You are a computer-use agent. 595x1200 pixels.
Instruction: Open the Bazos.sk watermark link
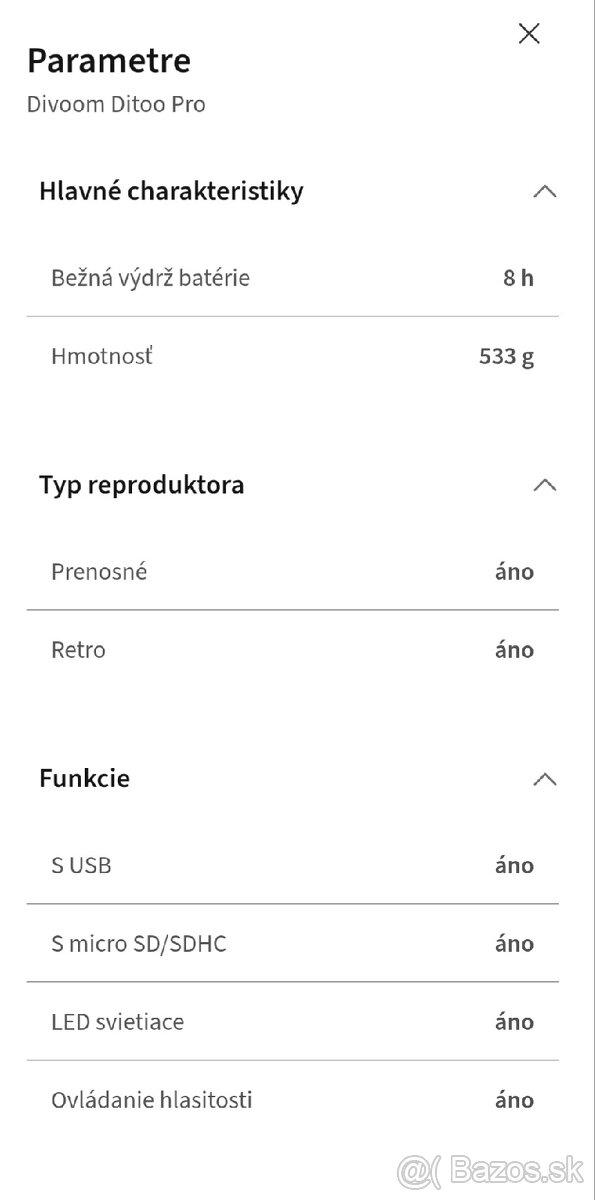(491, 1168)
